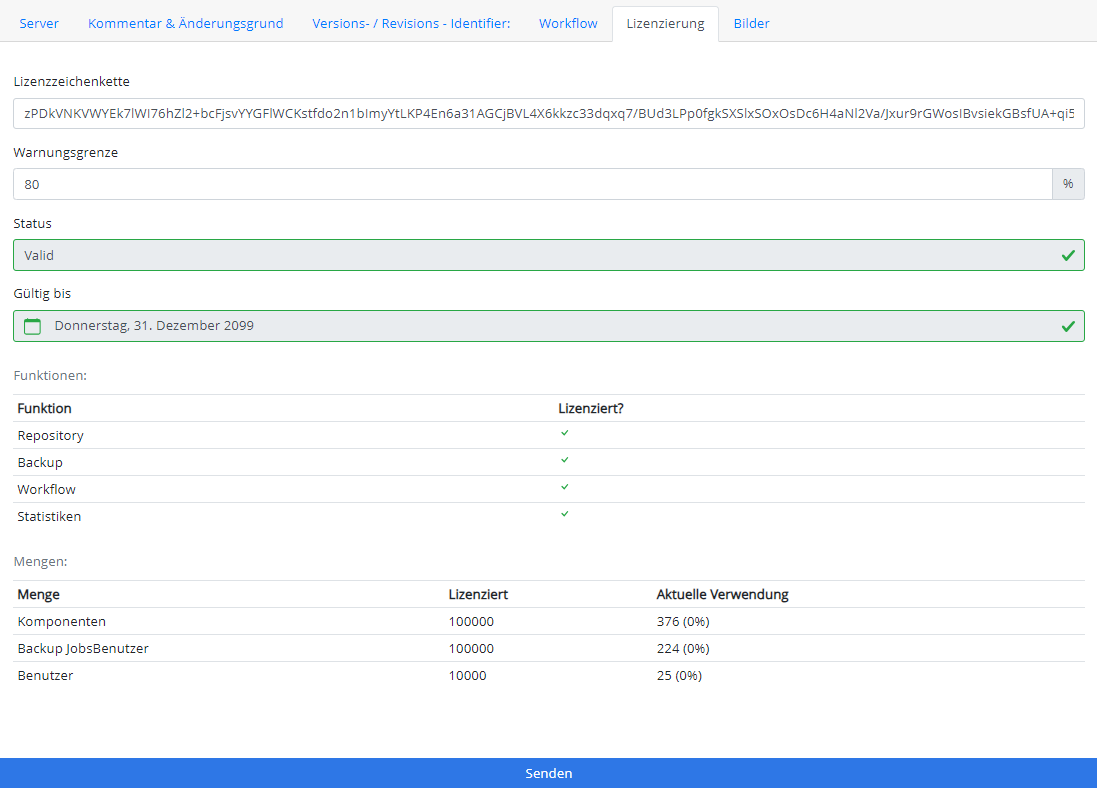The image size is (1097, 788).
Task: Click the Valid status field
Action: (x=530, y=255)
